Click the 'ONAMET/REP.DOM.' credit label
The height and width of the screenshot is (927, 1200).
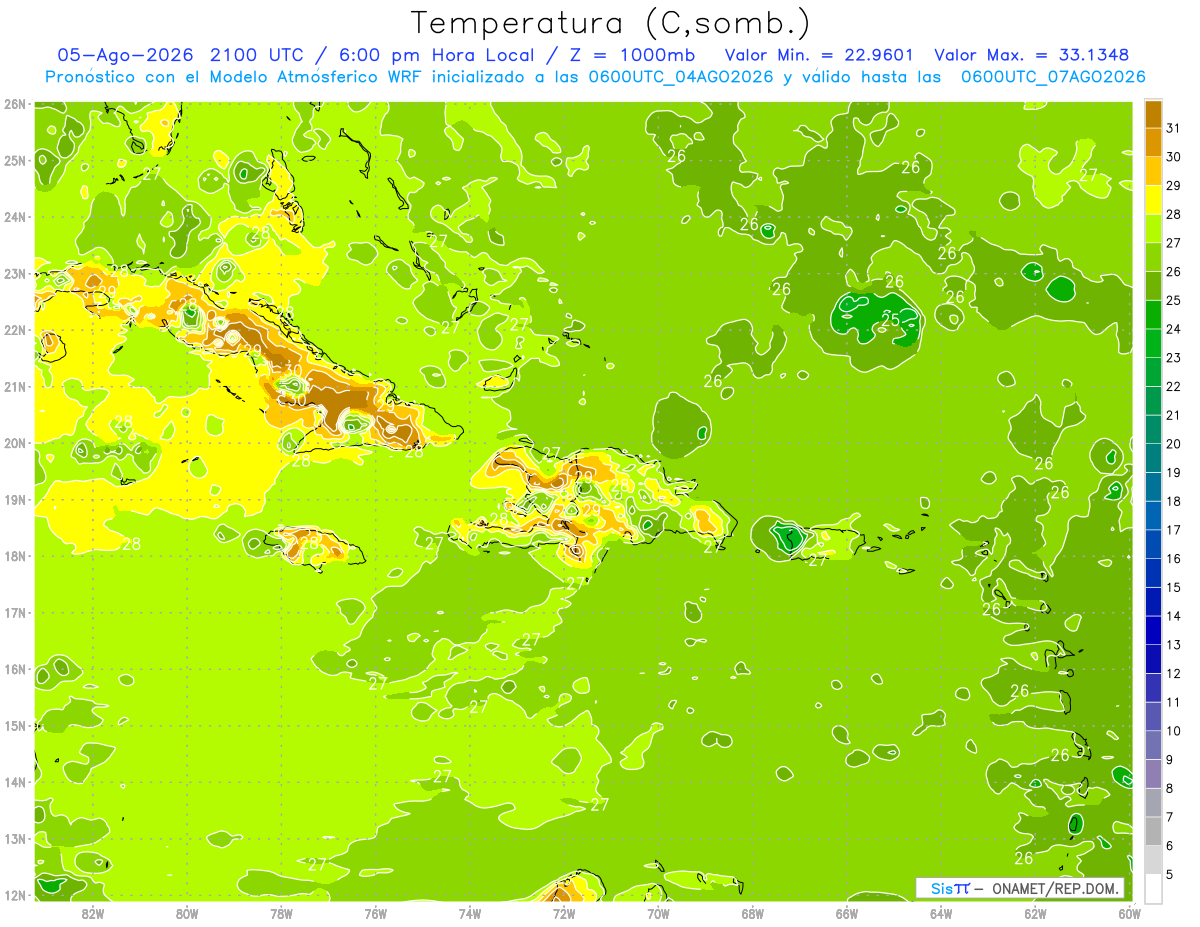1055,888
